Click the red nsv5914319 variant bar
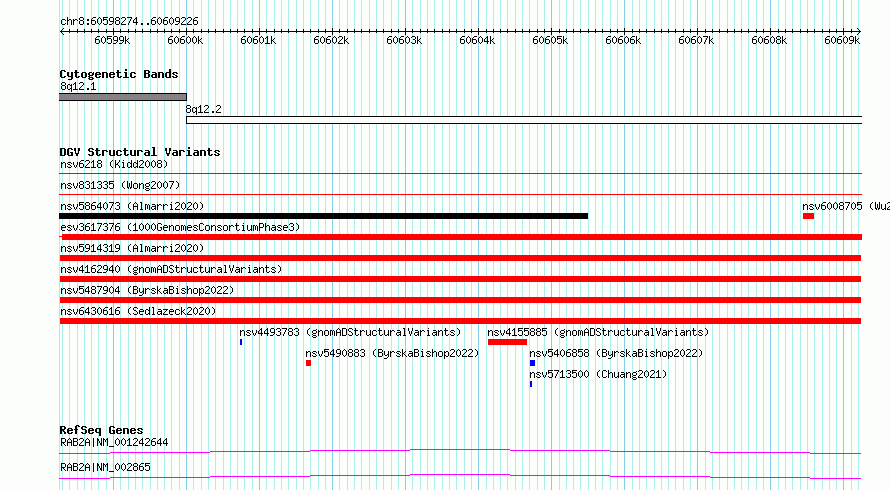The image size is (890, 490). [460, 258]
